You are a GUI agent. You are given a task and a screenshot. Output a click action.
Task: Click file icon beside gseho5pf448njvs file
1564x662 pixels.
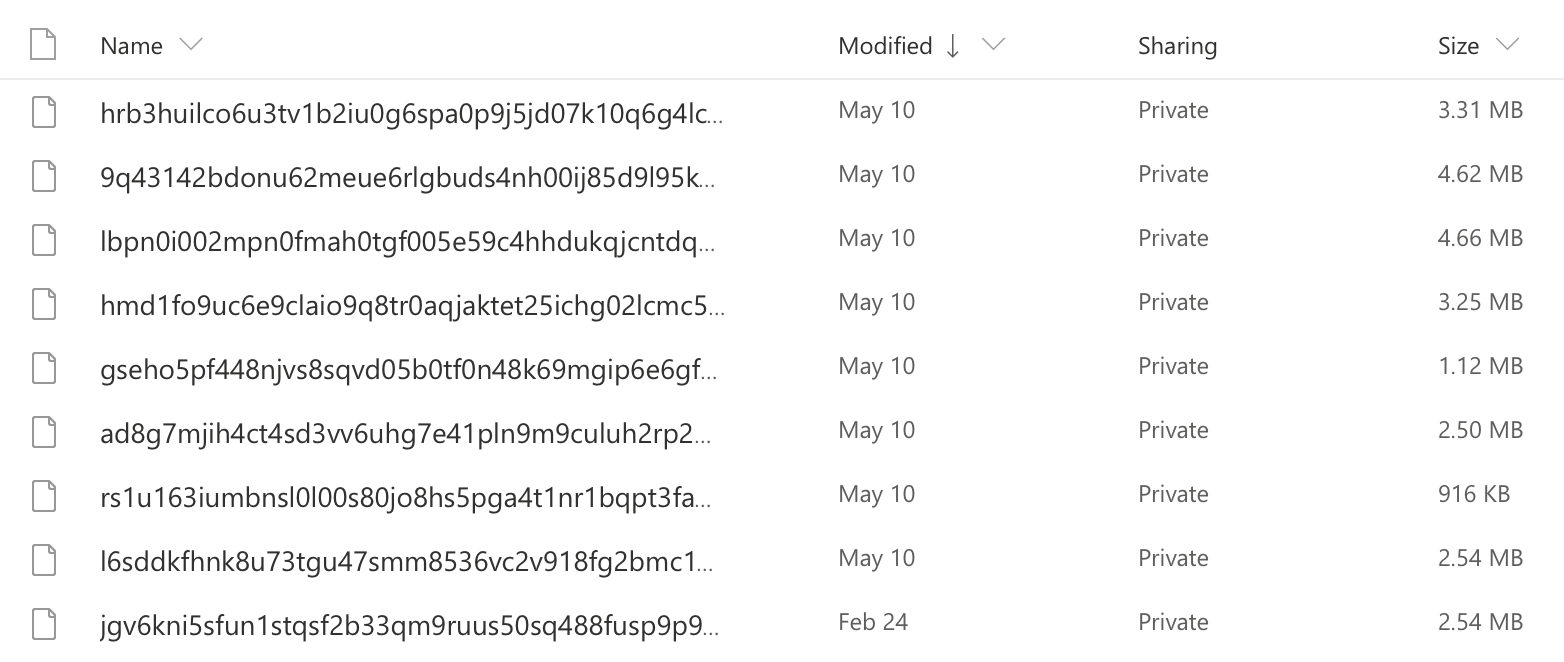coord(43,366)
